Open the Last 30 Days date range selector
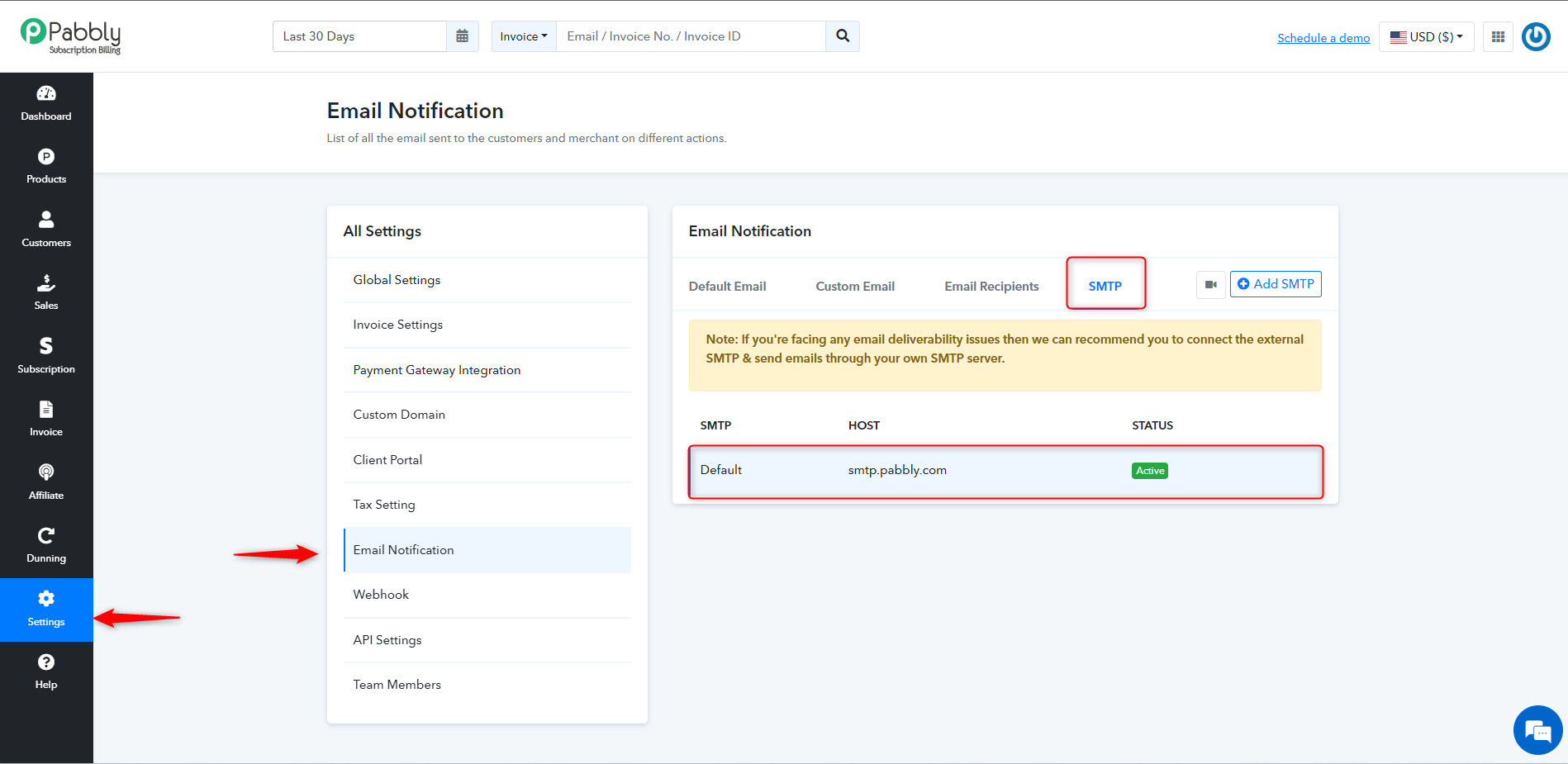 coord(360,36)
